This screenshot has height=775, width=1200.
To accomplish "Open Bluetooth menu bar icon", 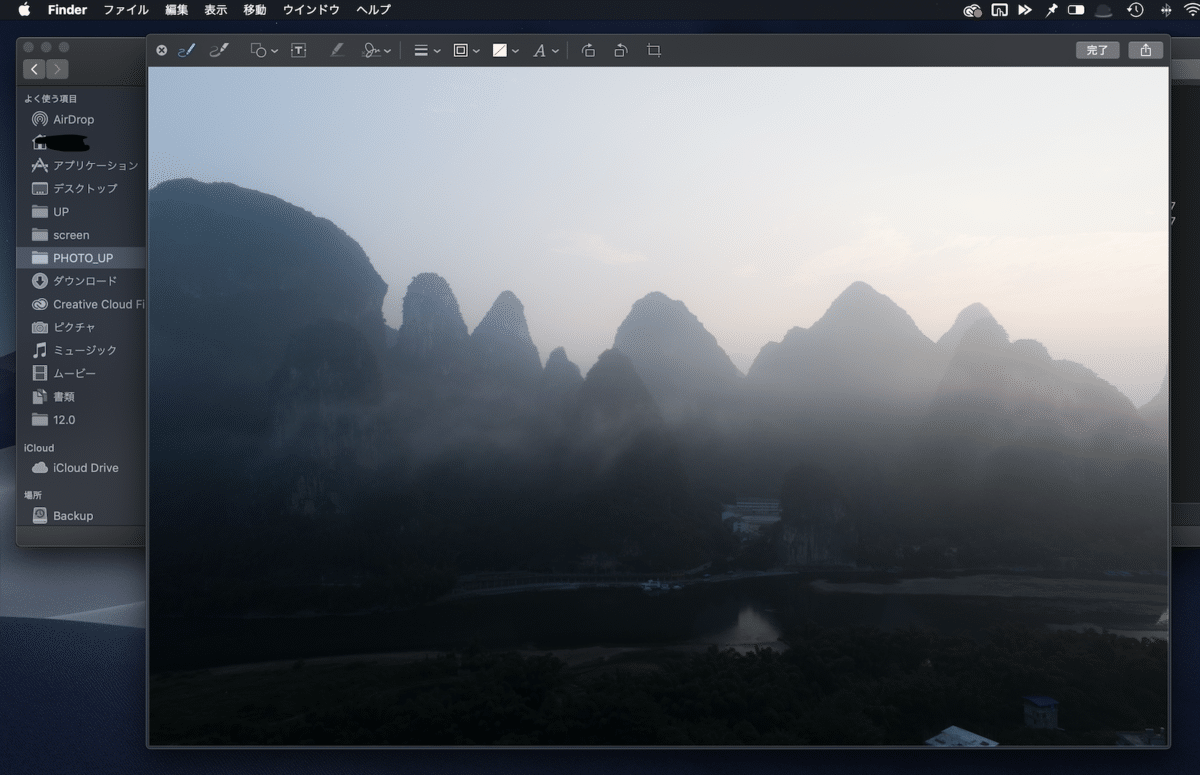I will [x=1166, y=10].
